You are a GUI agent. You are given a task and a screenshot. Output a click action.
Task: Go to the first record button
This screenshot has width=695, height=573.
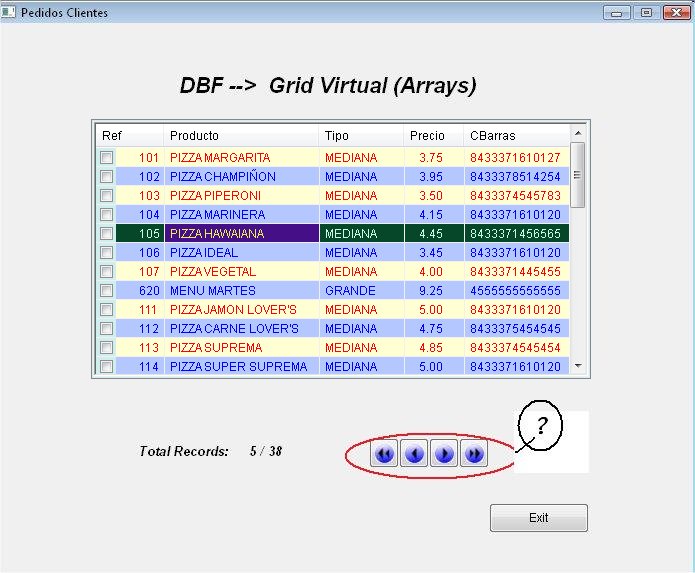click(384, 453)
